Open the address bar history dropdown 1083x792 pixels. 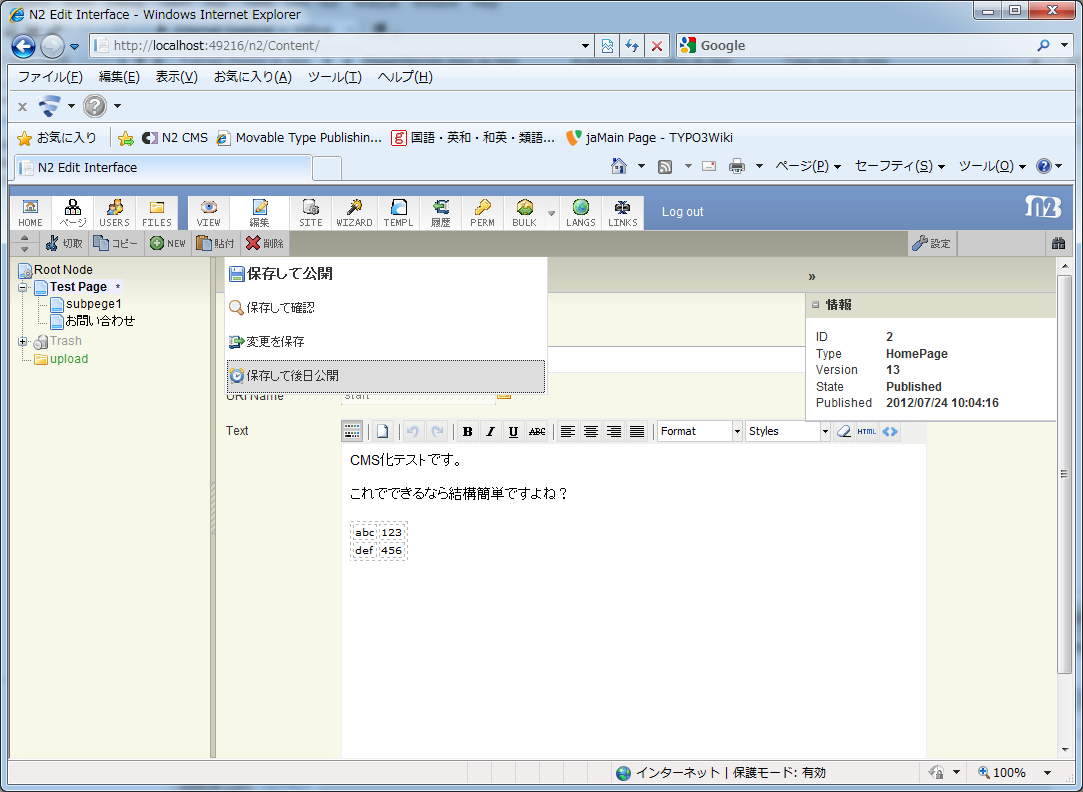coord(585,46)
